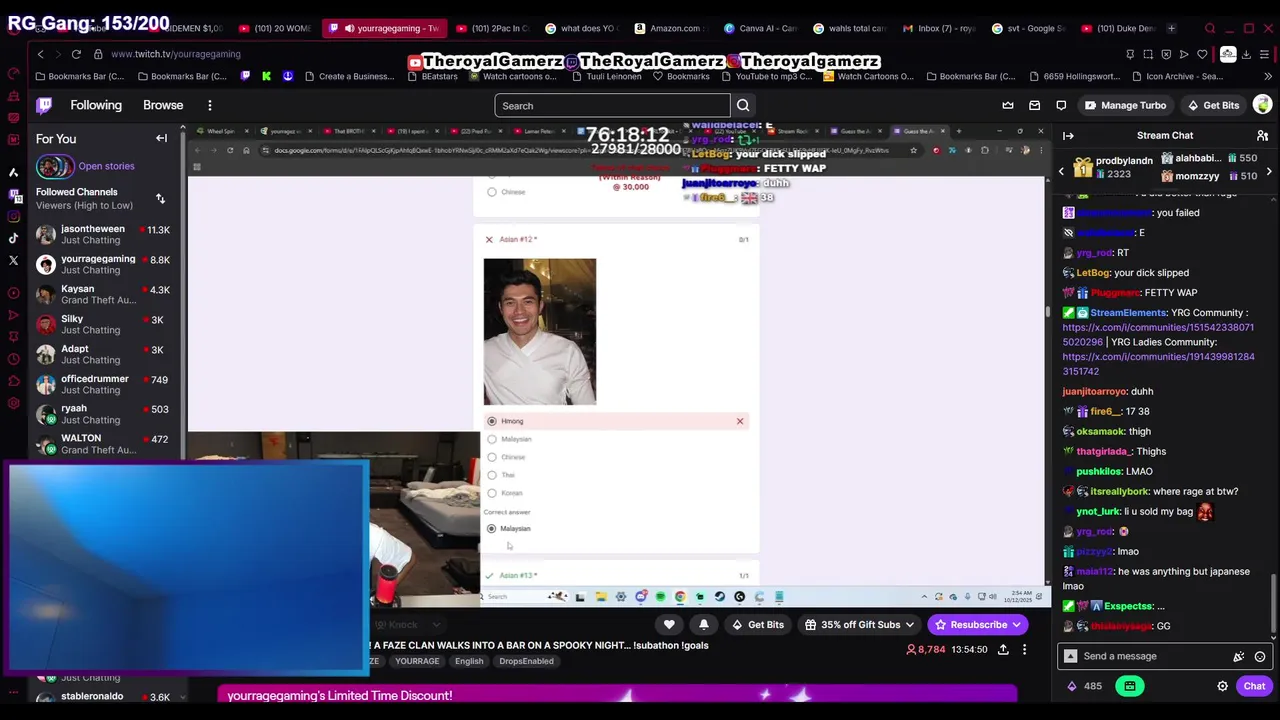Open stream options three-dot menu
1280x720 pixels.
coord(1024,649)
